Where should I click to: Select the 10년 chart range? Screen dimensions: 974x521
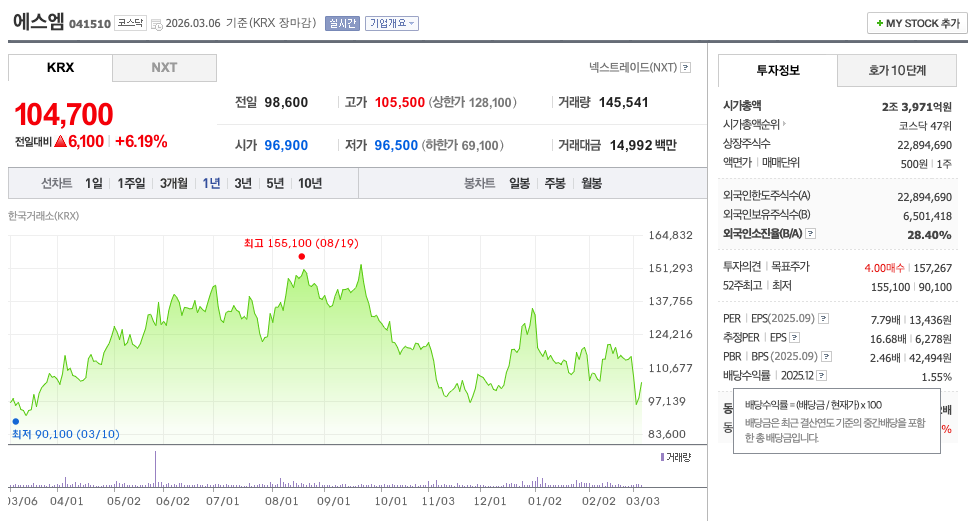[x=309, y=183]
